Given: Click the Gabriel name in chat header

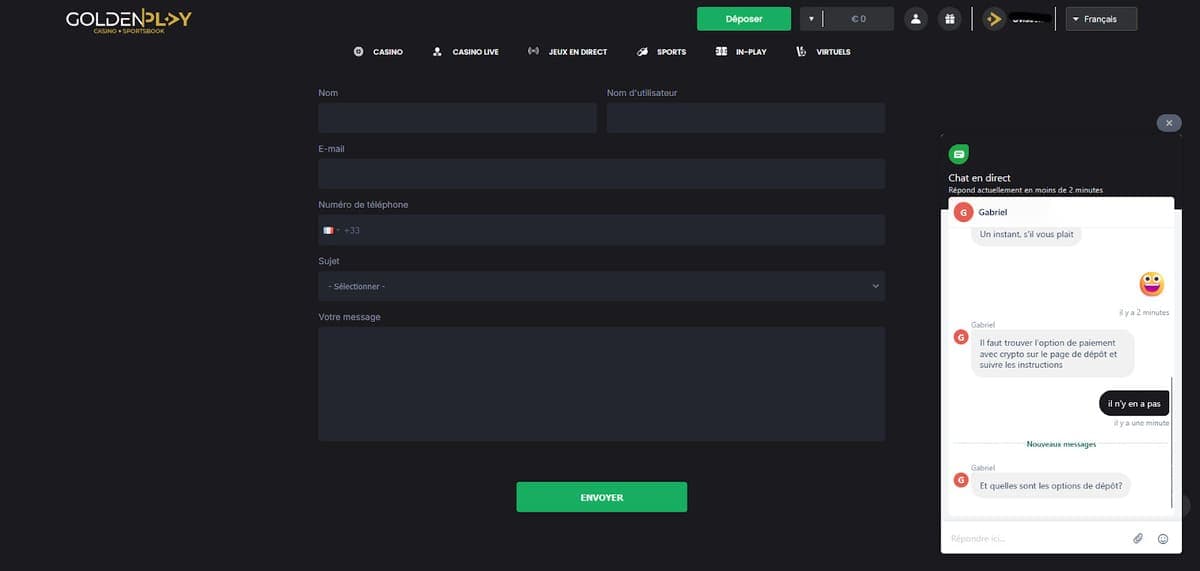Looking at the screenshot, I should click(x=993, y=212).
